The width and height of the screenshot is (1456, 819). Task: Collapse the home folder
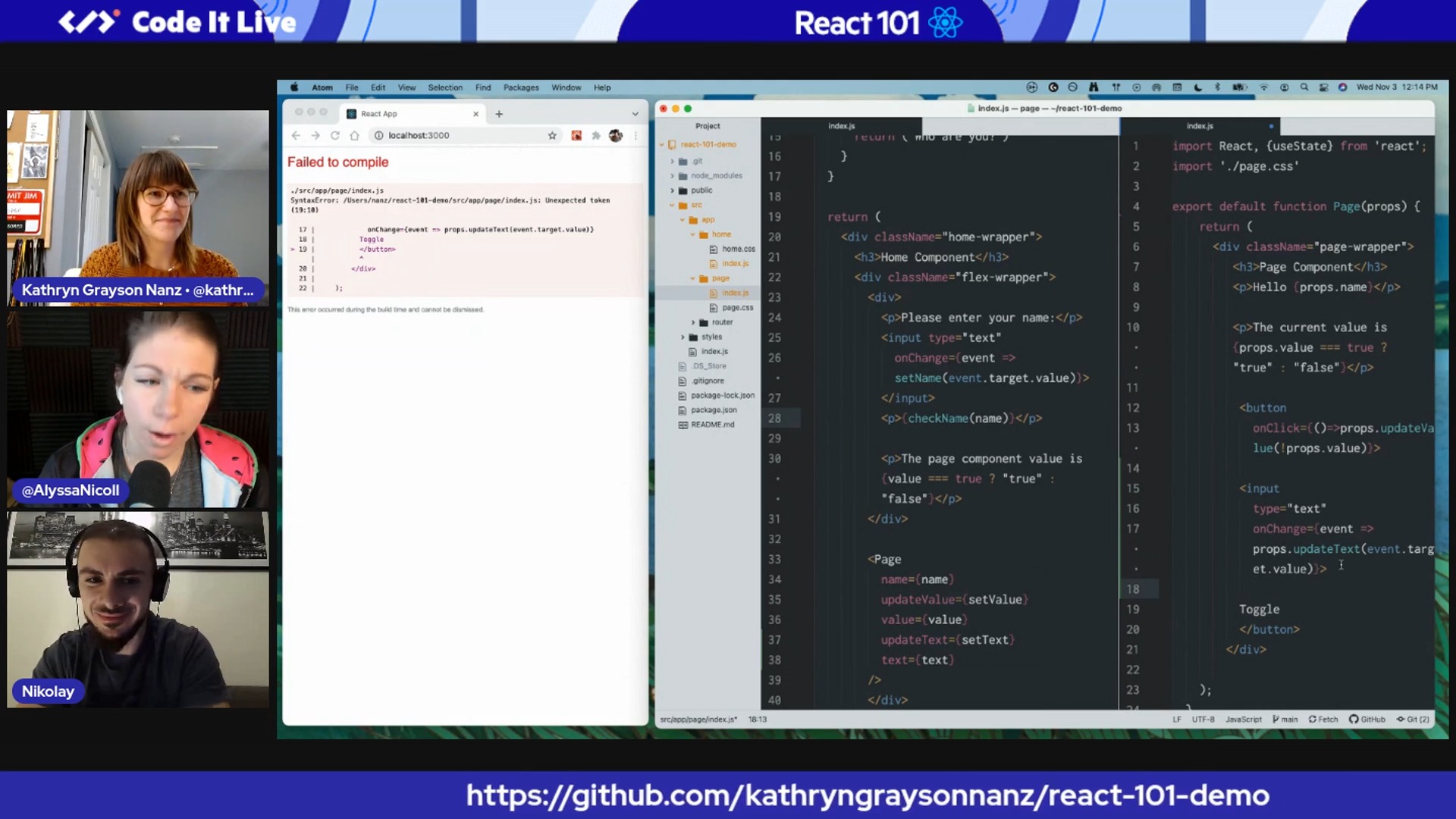pyautogui.click(x=693, y=234)
